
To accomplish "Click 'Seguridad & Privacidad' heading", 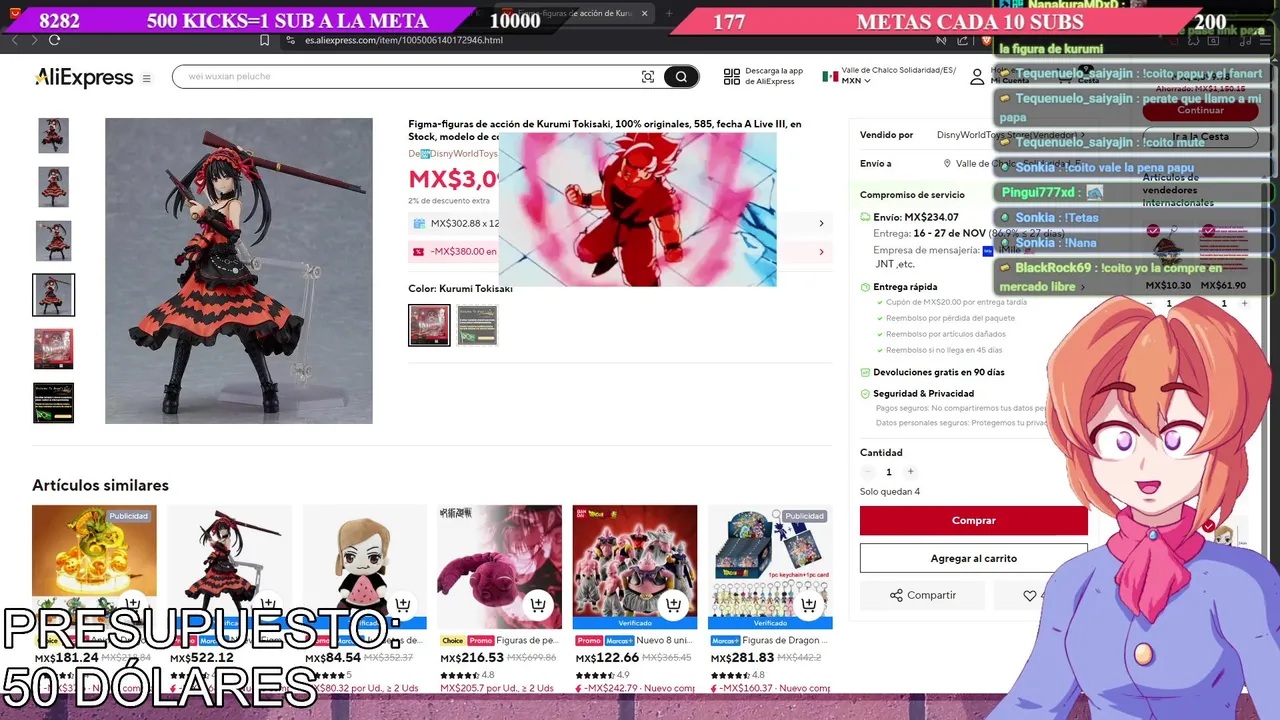I will coord(923,394).
